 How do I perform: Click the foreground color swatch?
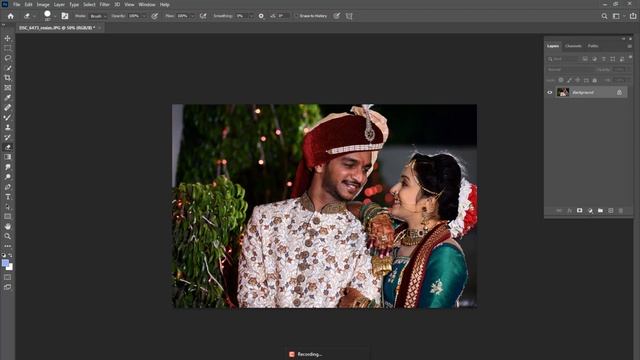(5, 263)
